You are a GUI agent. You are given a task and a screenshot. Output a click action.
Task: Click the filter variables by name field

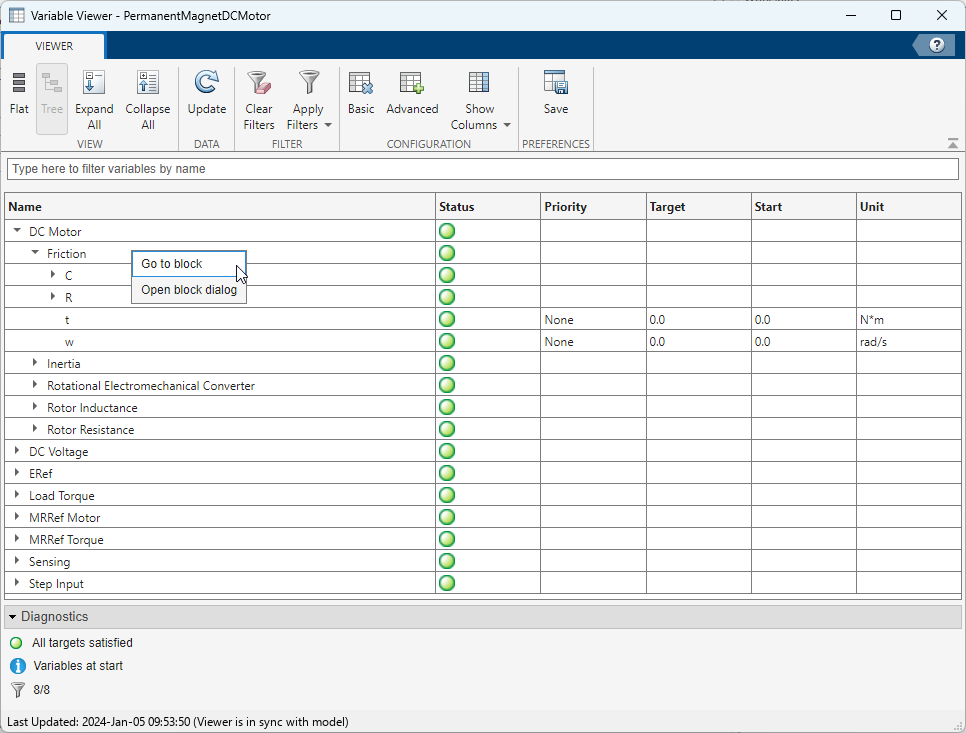482,169
